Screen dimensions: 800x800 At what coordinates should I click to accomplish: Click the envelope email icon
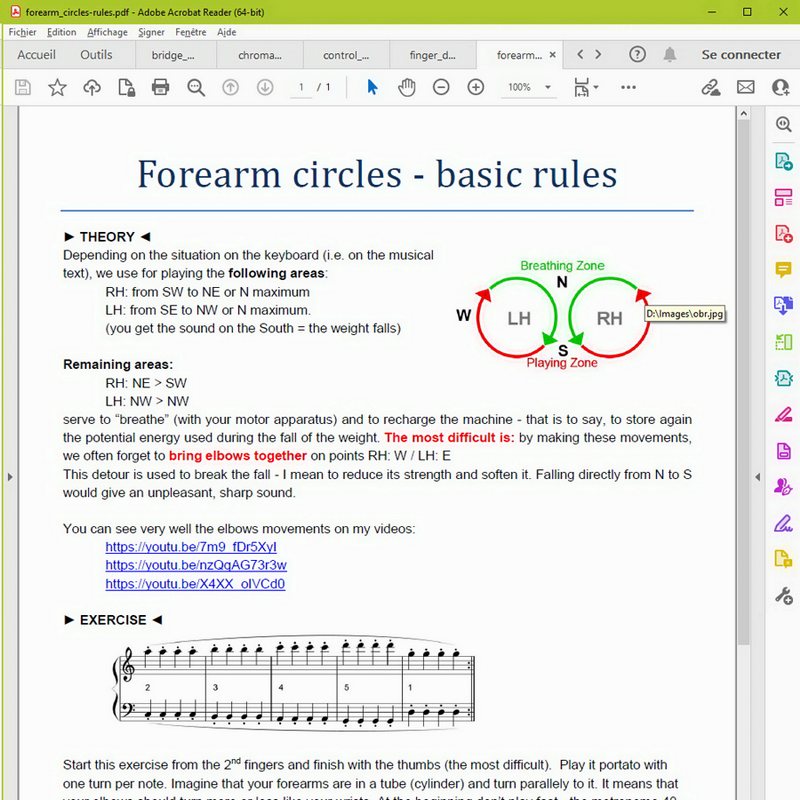click(x=745, y=88)
